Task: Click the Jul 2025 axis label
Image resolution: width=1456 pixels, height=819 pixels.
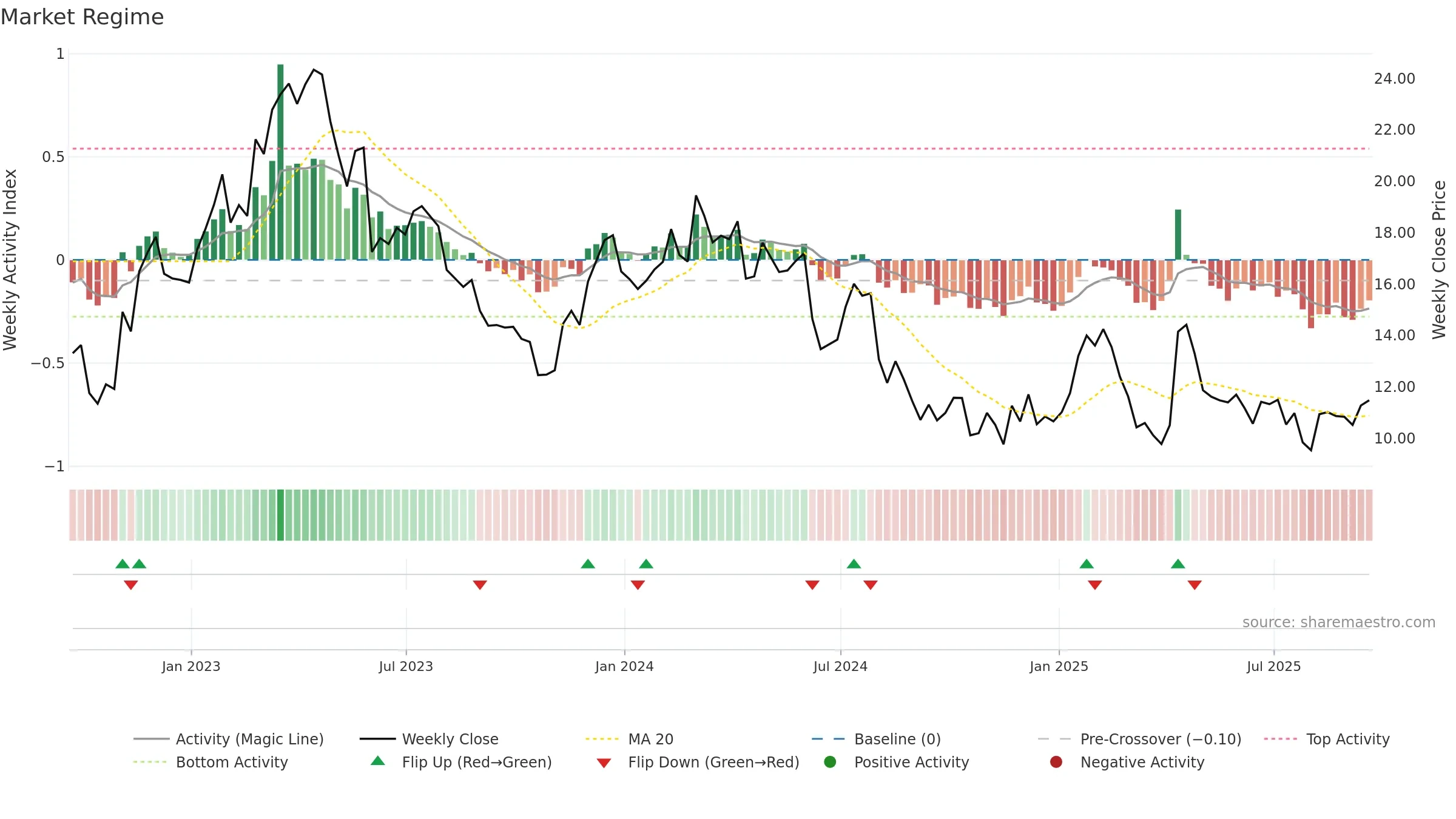Action: coord(1273,666)
